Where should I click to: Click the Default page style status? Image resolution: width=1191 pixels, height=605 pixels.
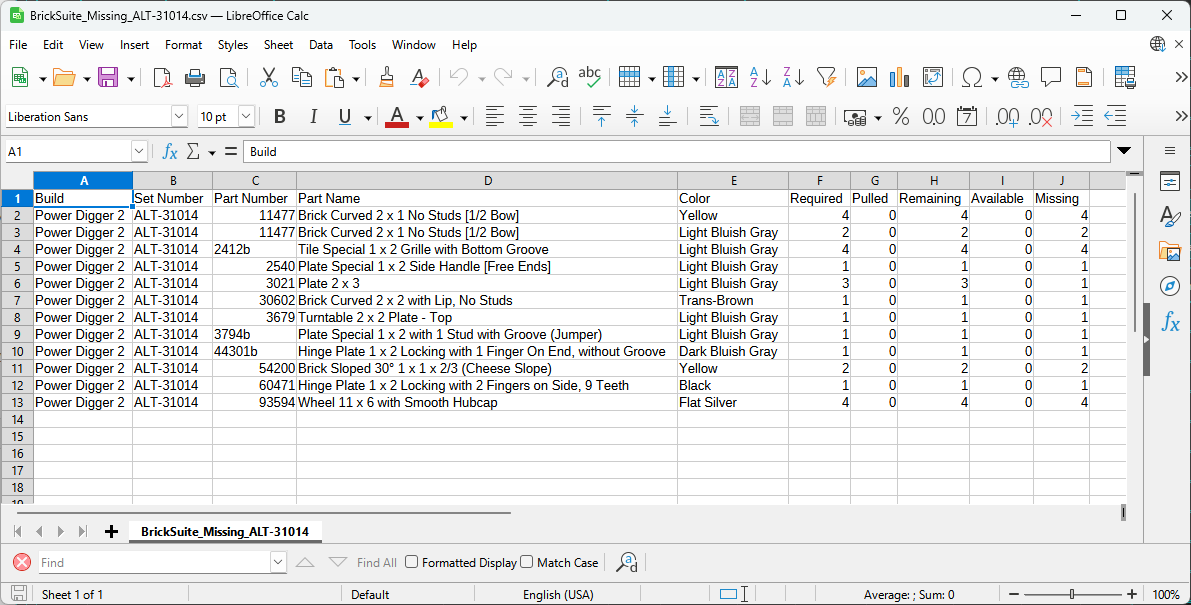371,594
